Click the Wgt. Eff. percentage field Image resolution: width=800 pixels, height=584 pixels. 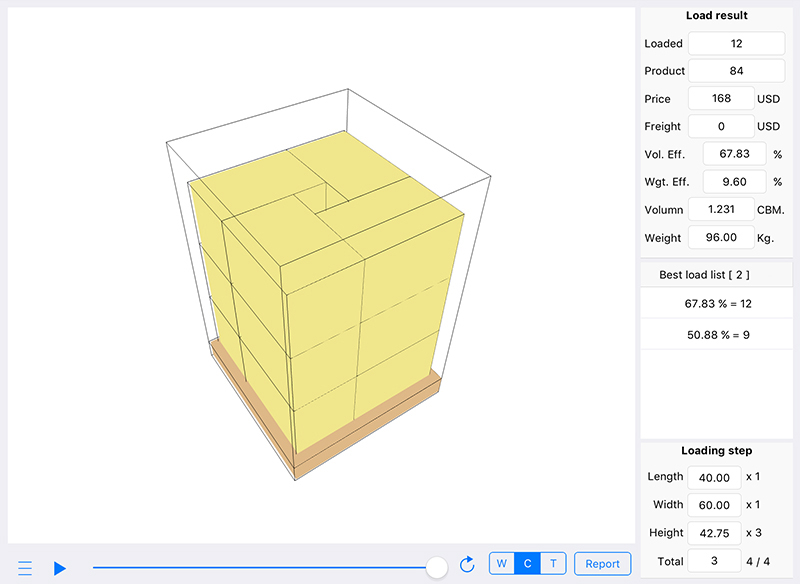[735, 182]
